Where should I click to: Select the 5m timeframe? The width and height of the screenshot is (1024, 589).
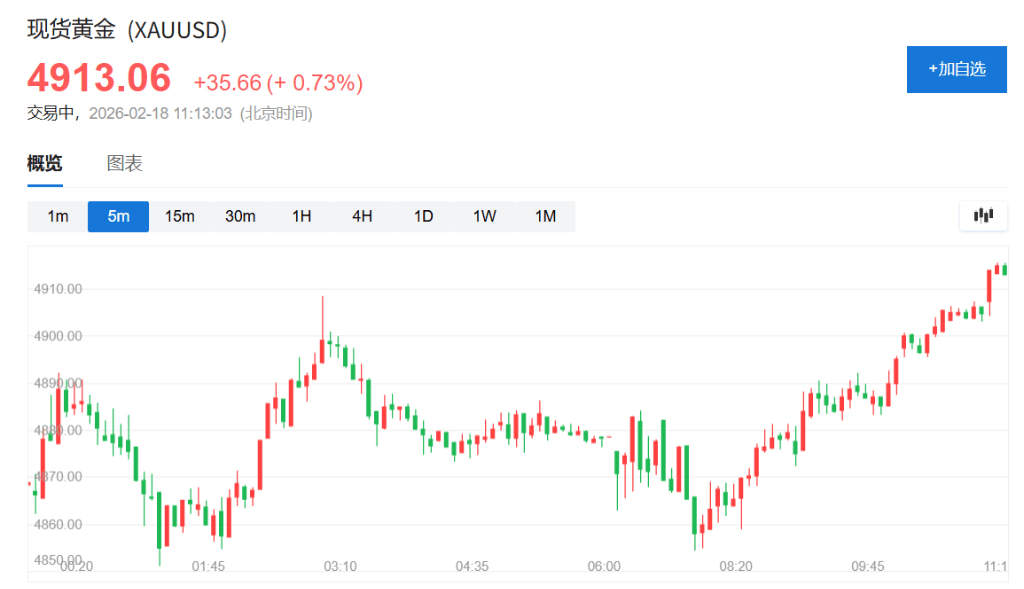click(118, 216)
